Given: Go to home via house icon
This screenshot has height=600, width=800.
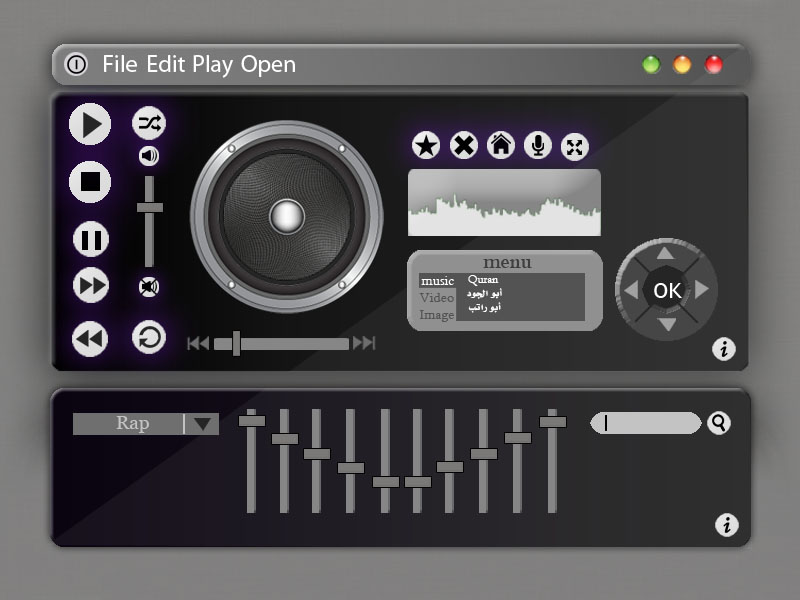Looking at the screenshot, I should [x=501, y=145].
